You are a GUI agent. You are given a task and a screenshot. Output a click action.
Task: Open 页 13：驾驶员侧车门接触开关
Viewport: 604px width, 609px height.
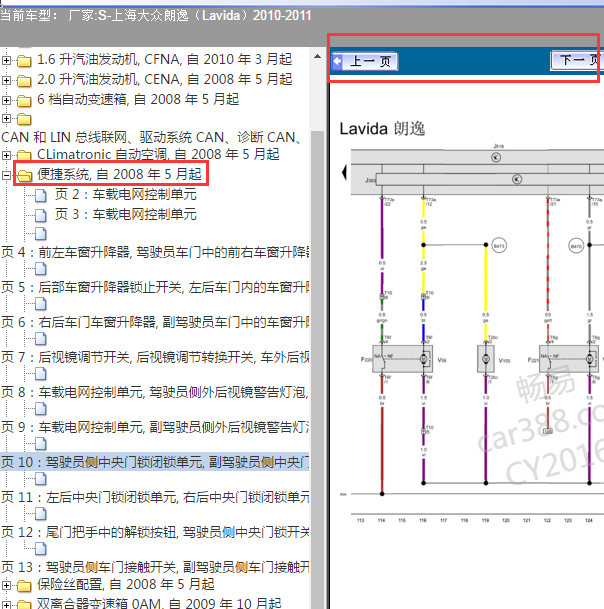[155, 567]
